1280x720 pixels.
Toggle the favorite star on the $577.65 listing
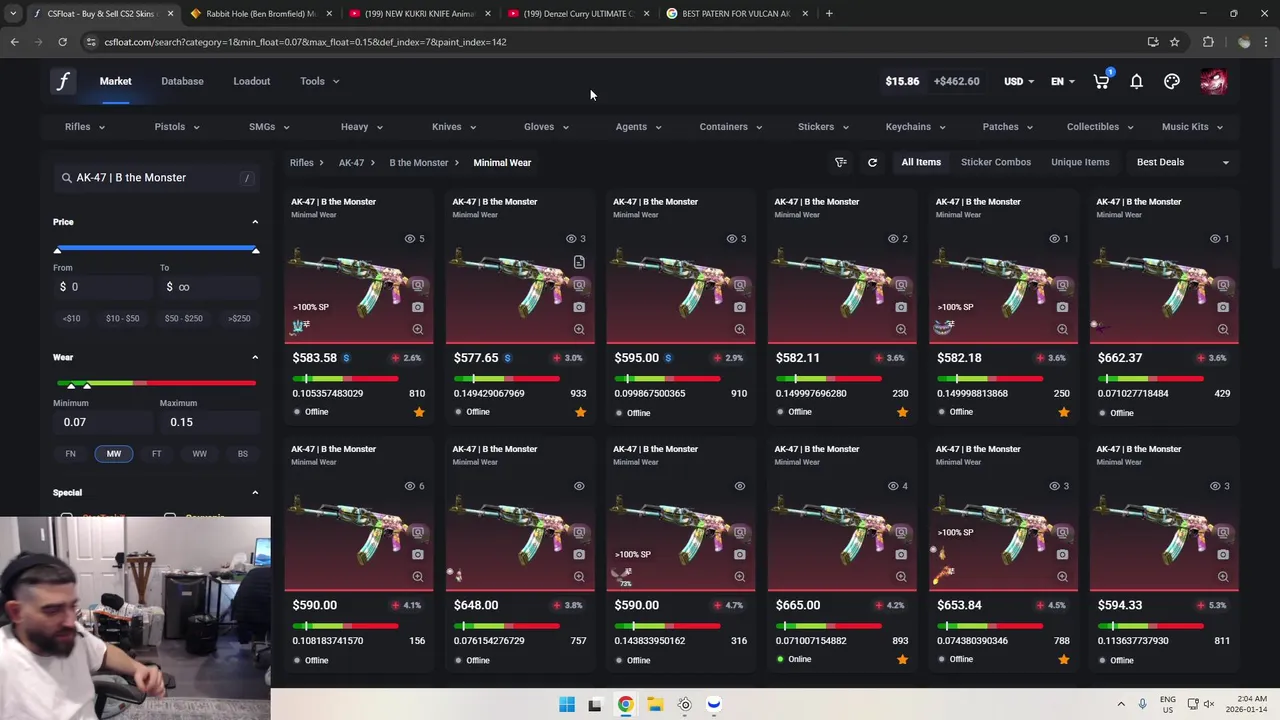[580, 412]
